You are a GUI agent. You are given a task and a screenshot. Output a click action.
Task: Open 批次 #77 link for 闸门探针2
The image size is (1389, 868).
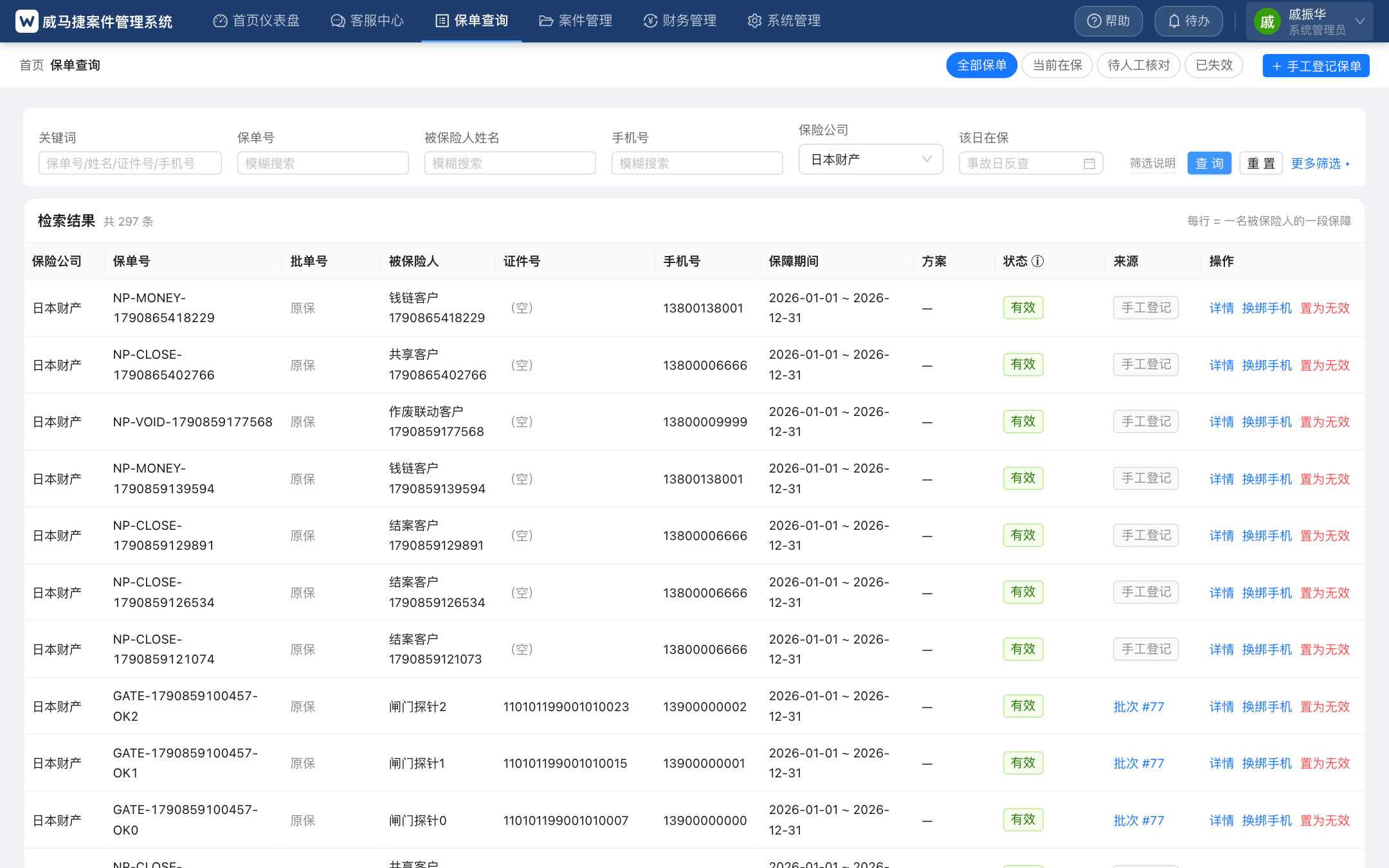click(1138, 707)
